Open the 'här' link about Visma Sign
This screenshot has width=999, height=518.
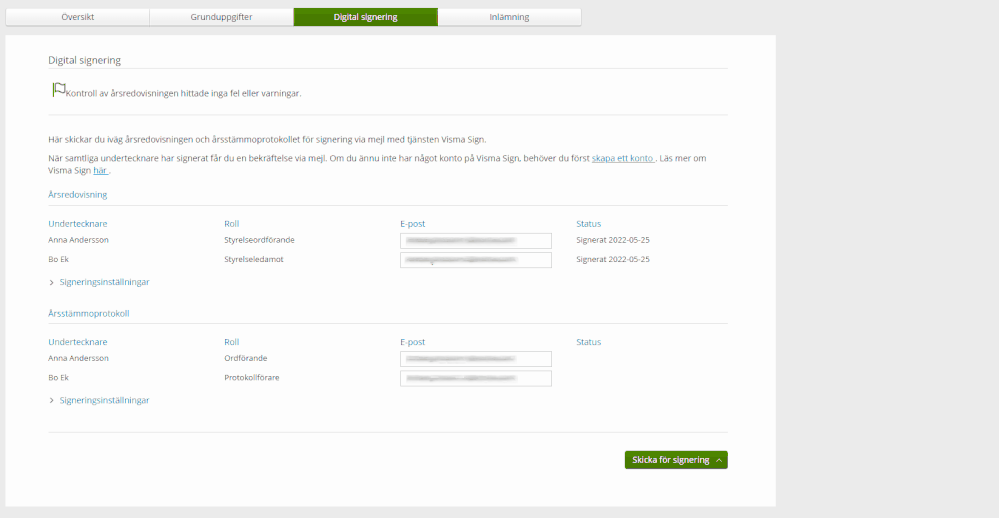(100, 171)
